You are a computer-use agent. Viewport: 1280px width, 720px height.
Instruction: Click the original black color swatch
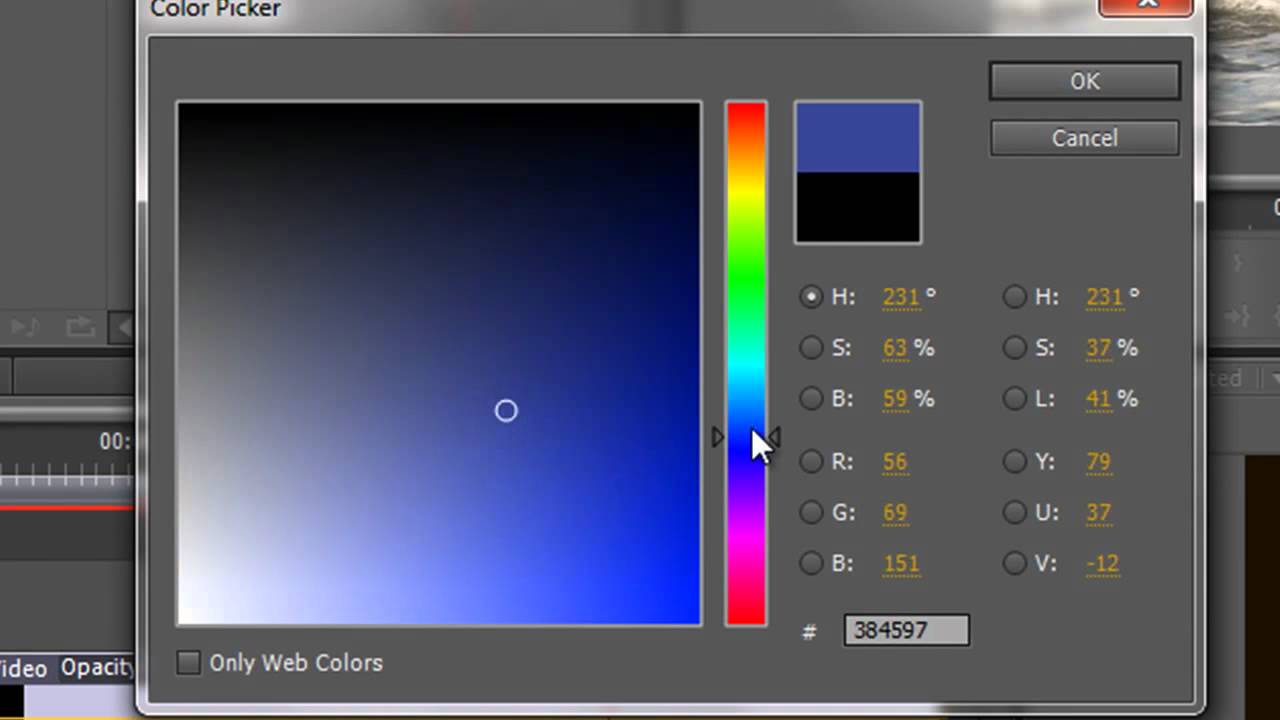858,207
